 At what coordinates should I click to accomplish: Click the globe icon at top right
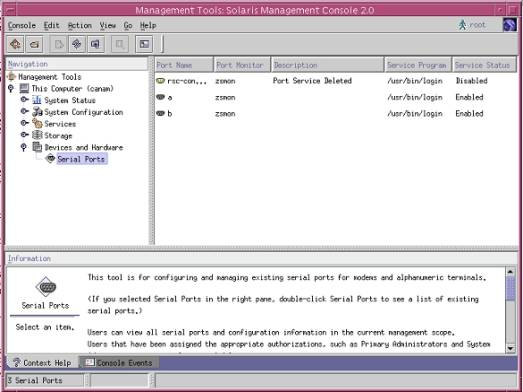tap(510, 25)
